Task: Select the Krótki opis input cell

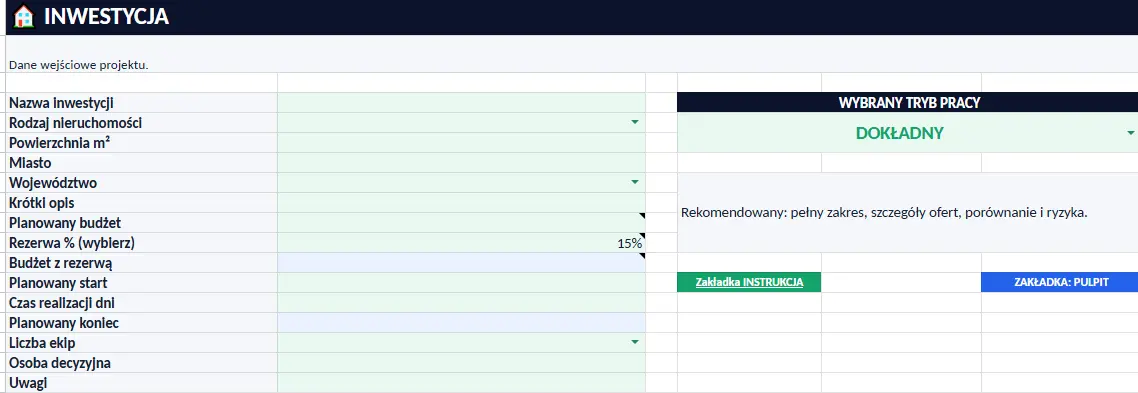Action: [462, 203]
